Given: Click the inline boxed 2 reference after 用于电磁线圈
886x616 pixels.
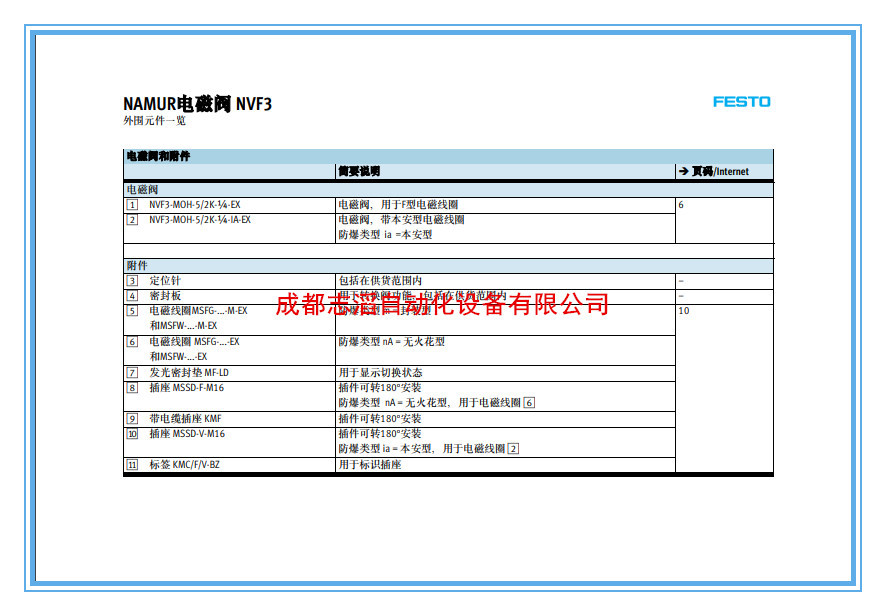Looking at the screenshot, I should (513, 449).
